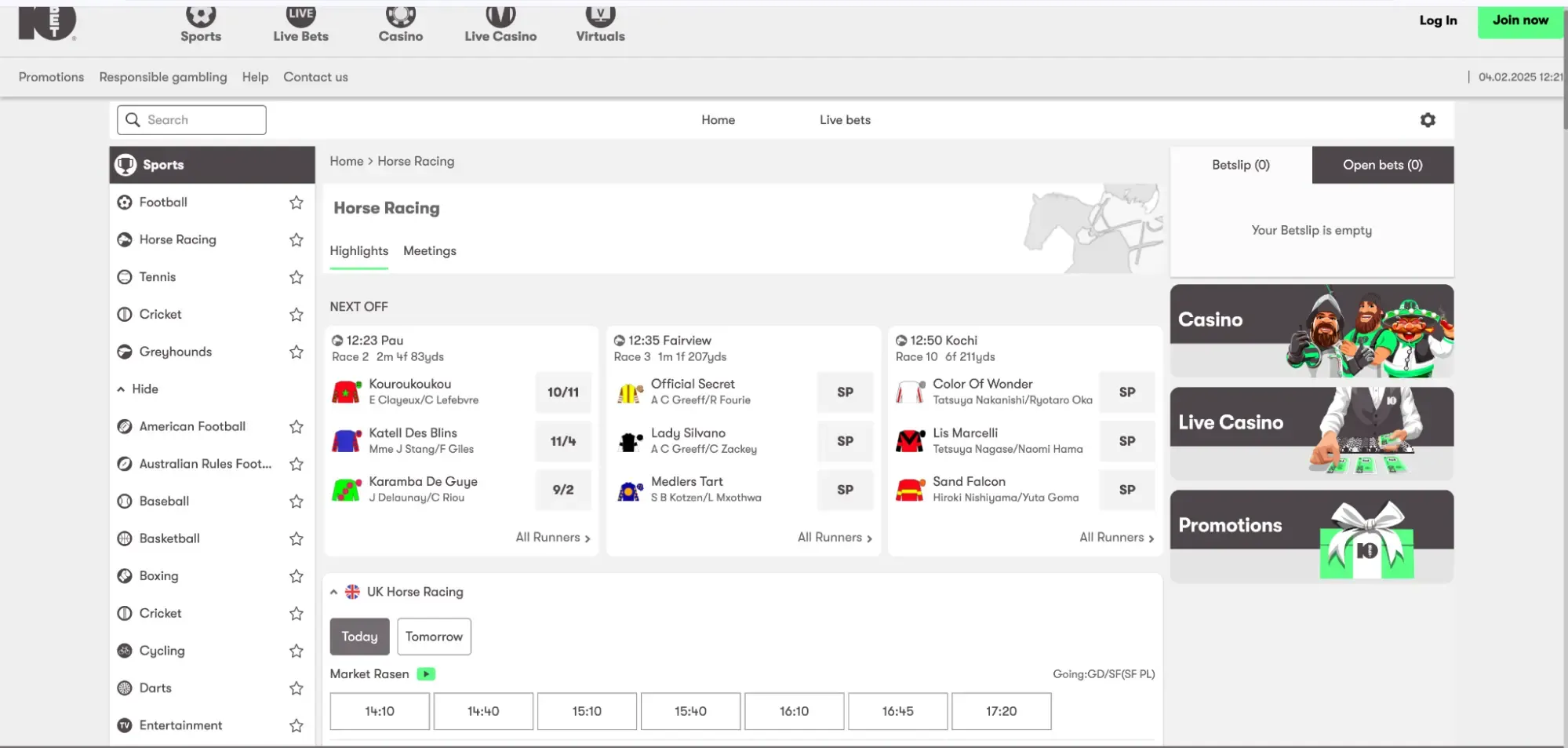Open the Promotions link in header
Viewport: 1568px width, 748px height.
coord(51,77)
